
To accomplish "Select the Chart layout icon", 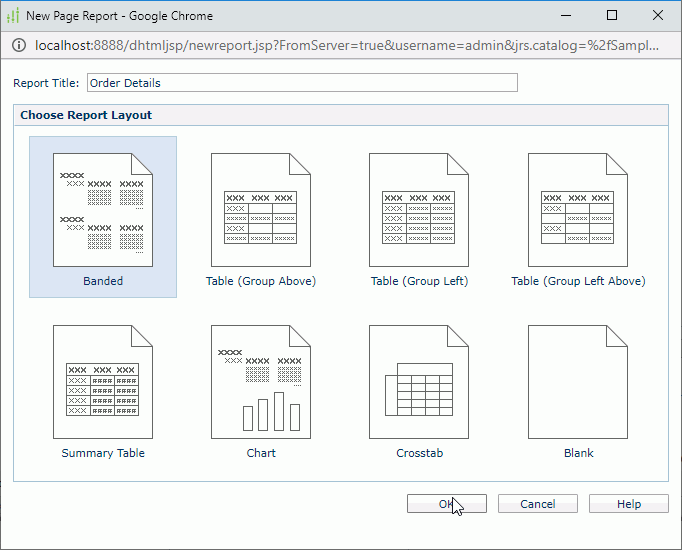I will [261, 382].
